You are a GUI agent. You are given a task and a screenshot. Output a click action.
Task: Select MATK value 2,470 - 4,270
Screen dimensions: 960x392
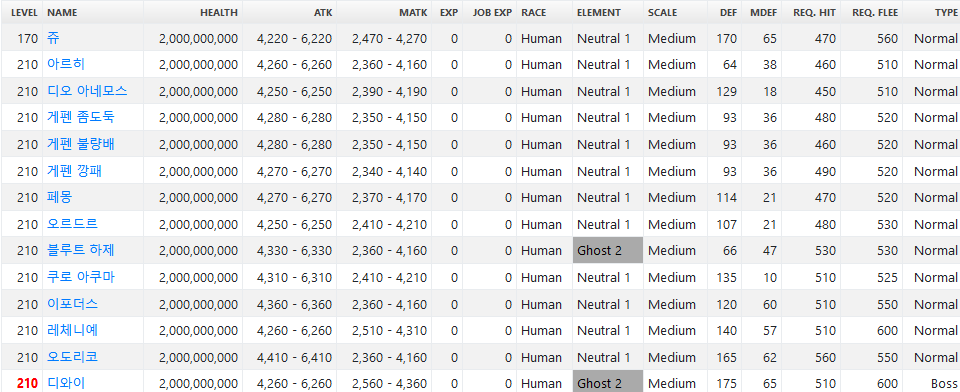click(389, 39)
